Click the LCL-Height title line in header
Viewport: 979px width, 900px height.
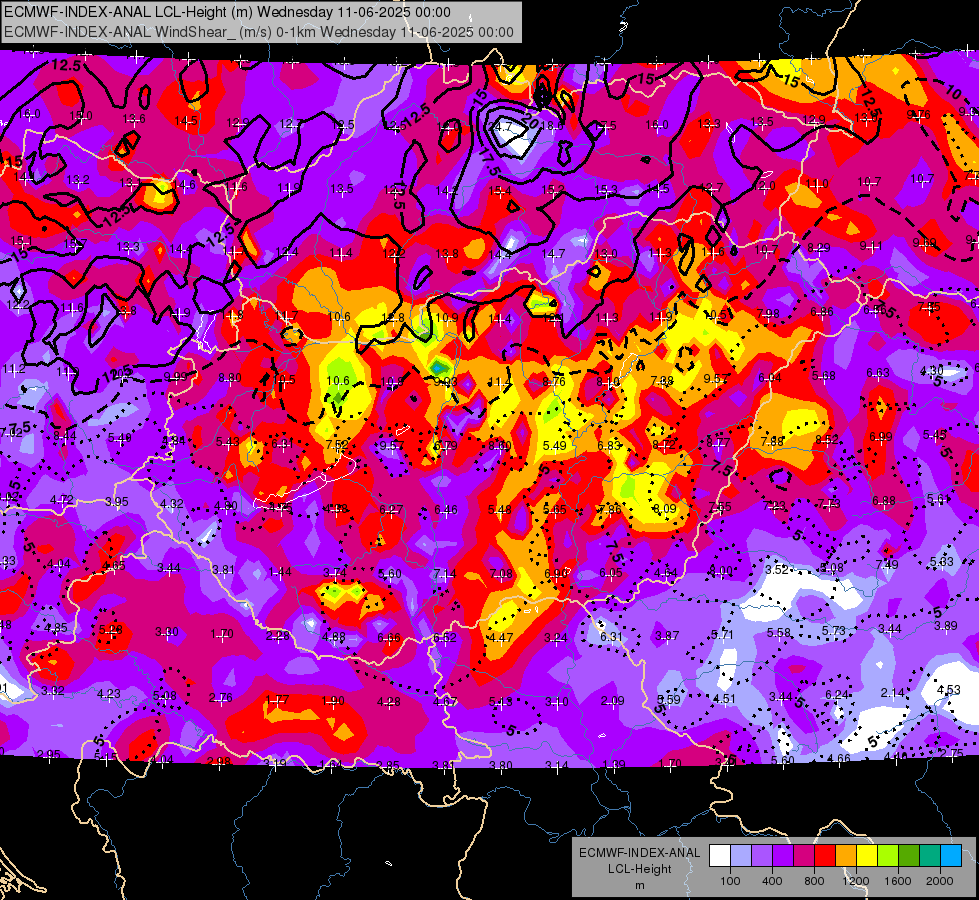(x=227, y=12)
